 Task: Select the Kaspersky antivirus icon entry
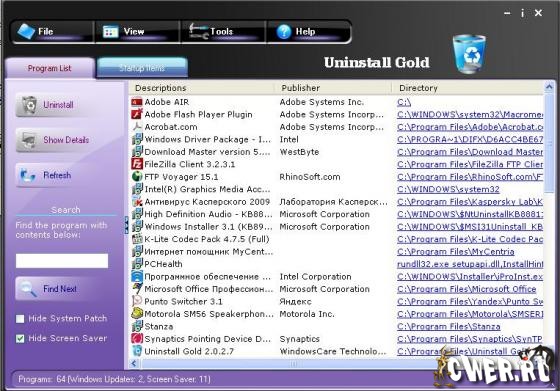tap(137, 202)
